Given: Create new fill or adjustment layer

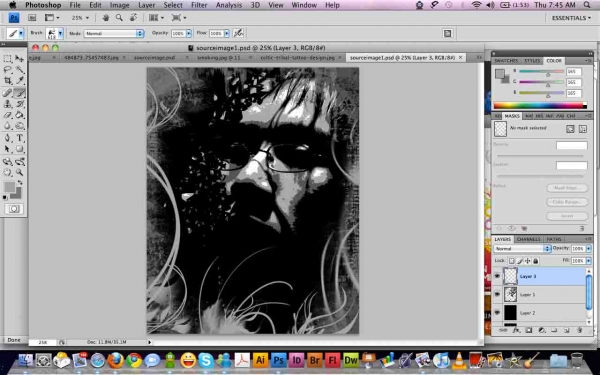Looking at the screenshot, I should pyautogui.click(x=541, y=330).
